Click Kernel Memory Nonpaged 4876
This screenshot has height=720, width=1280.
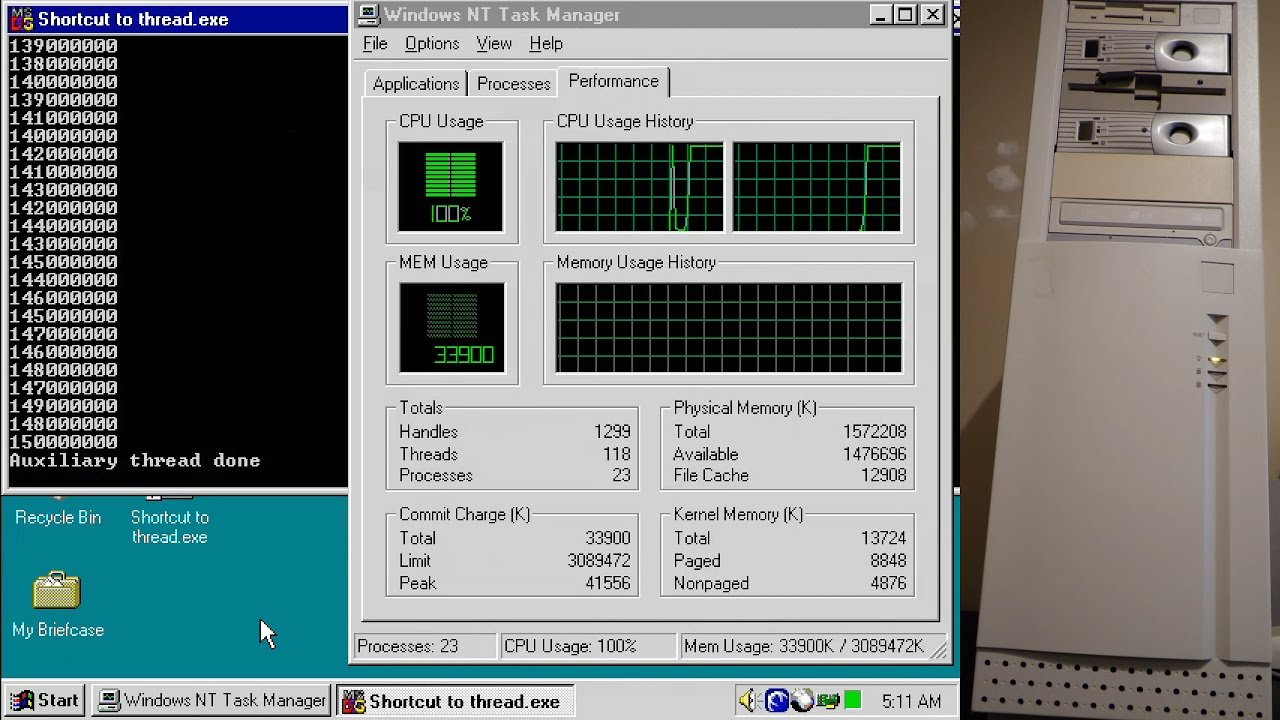(x=888, y=583)
